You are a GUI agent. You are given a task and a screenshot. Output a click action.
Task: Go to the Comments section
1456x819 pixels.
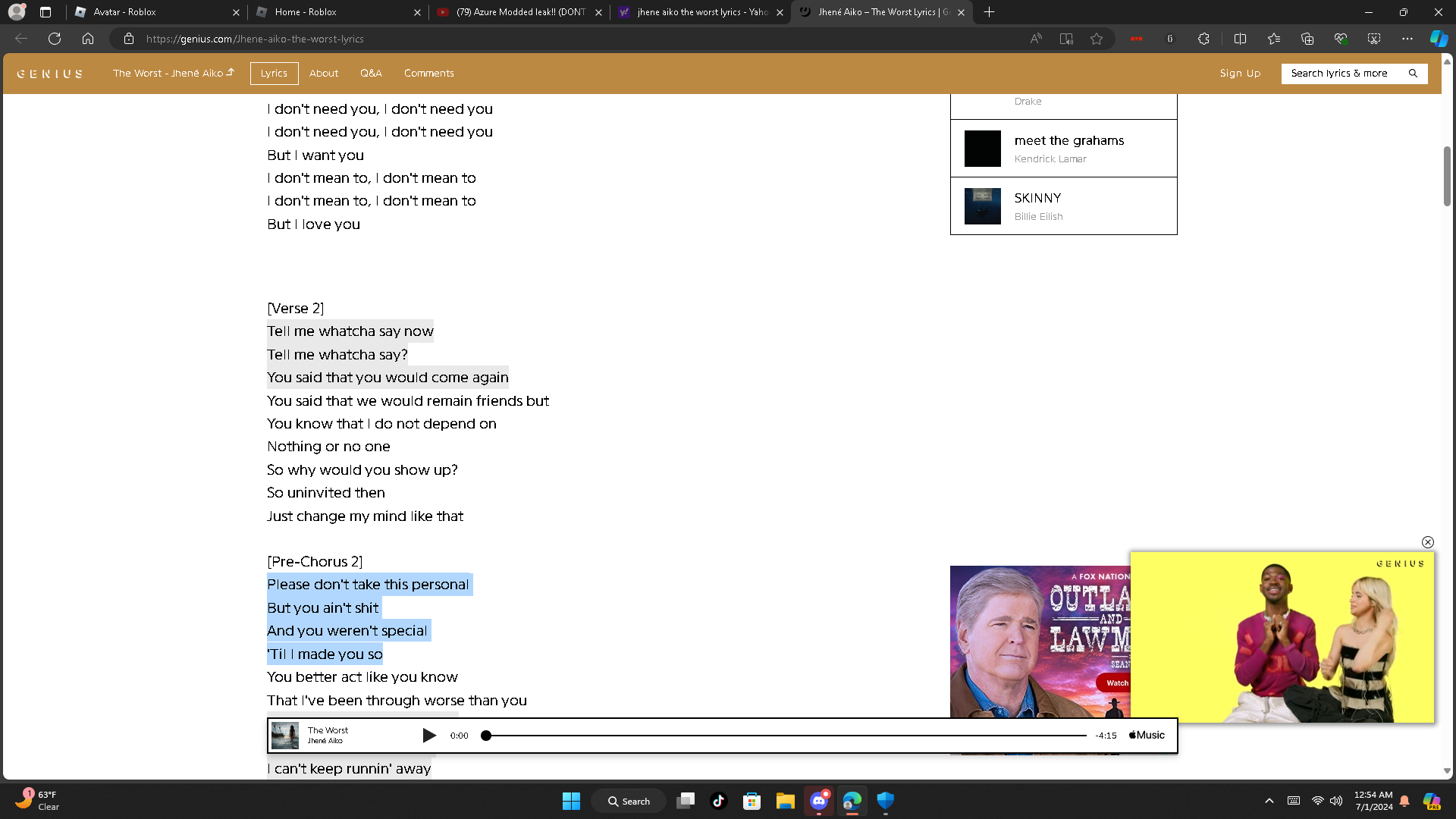tap(429, 74)
